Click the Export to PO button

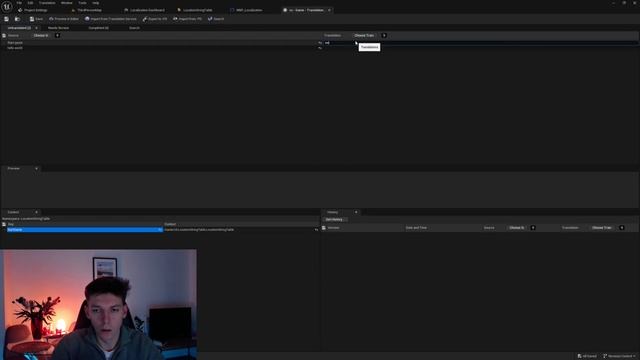(155, 19)
